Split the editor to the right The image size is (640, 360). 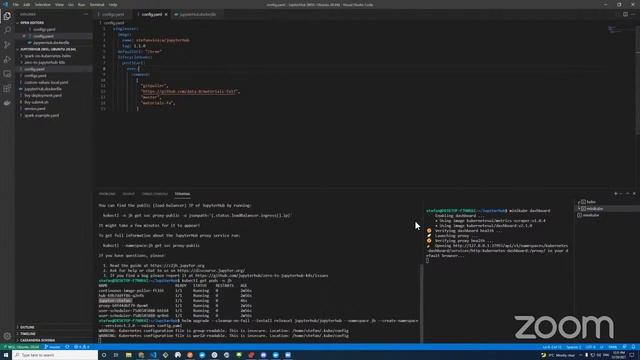(625, 14)
